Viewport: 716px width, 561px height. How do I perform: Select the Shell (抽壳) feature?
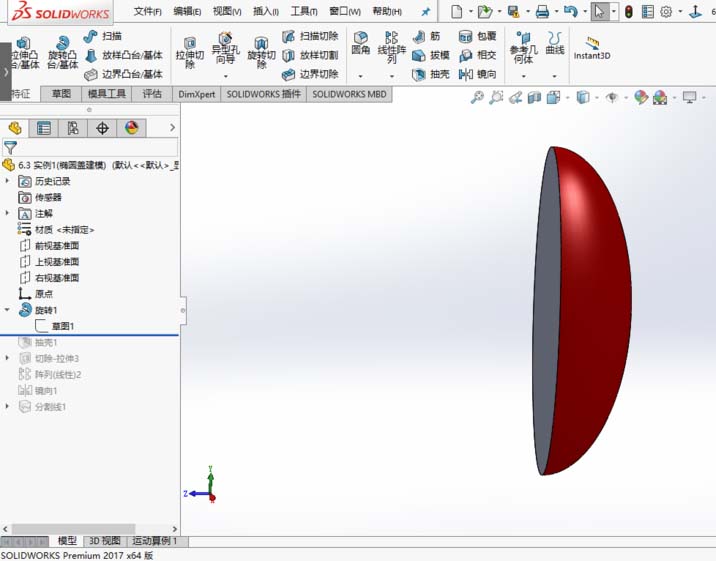click(x=431, y=74)
